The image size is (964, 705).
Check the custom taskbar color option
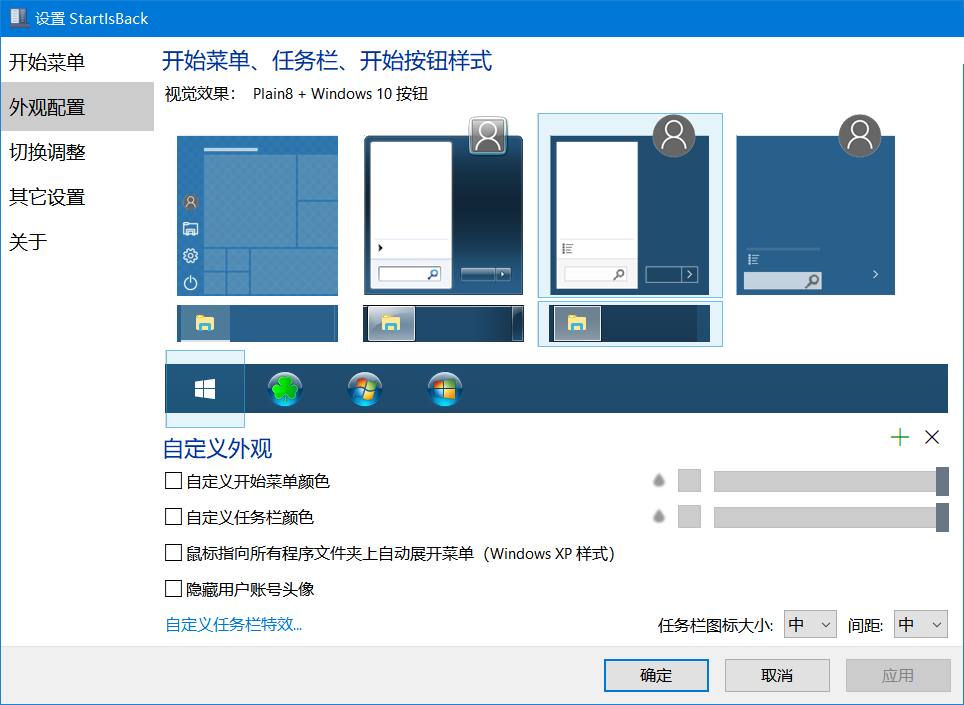tap(172, 517)
